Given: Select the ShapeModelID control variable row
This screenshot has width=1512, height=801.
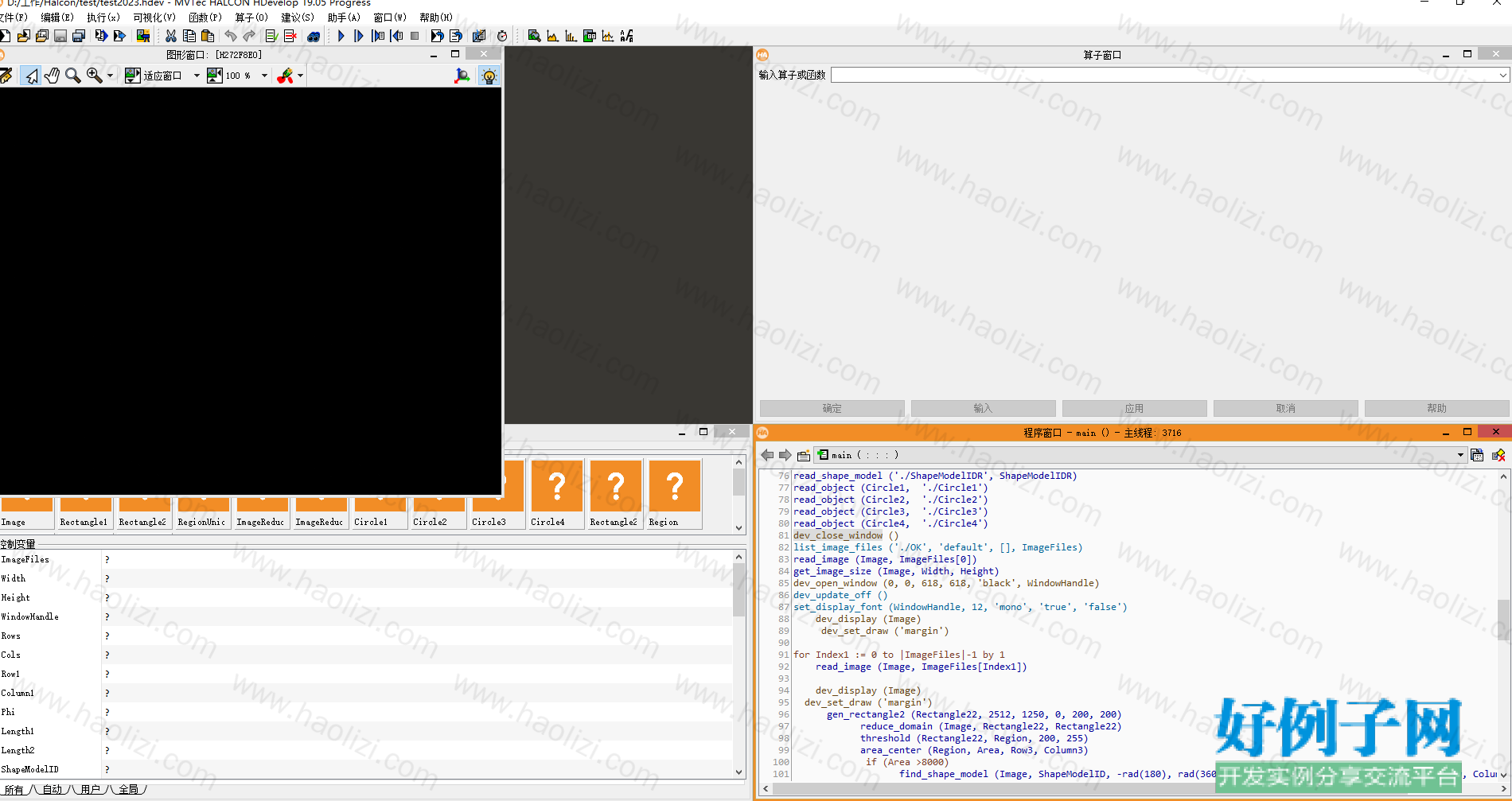Looking at the screenshot, I should click(x=366, y=769).
